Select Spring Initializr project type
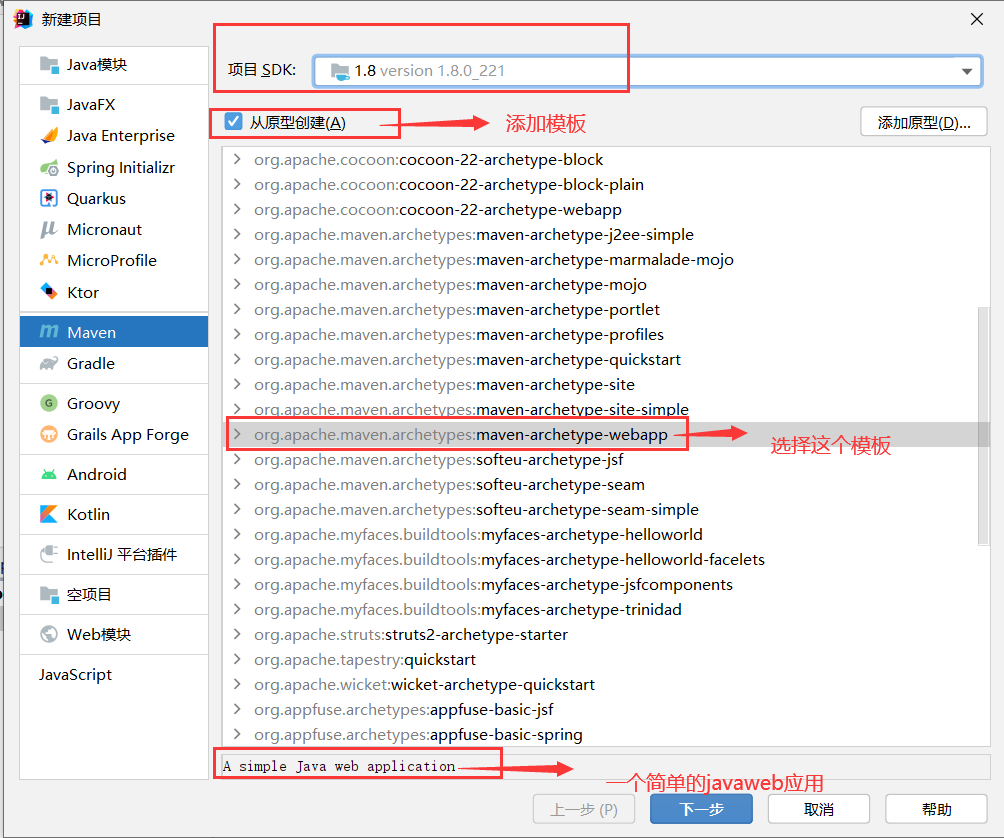This screenshot has width=1004, height=838. pyautogui.click(x=114, y=168)
